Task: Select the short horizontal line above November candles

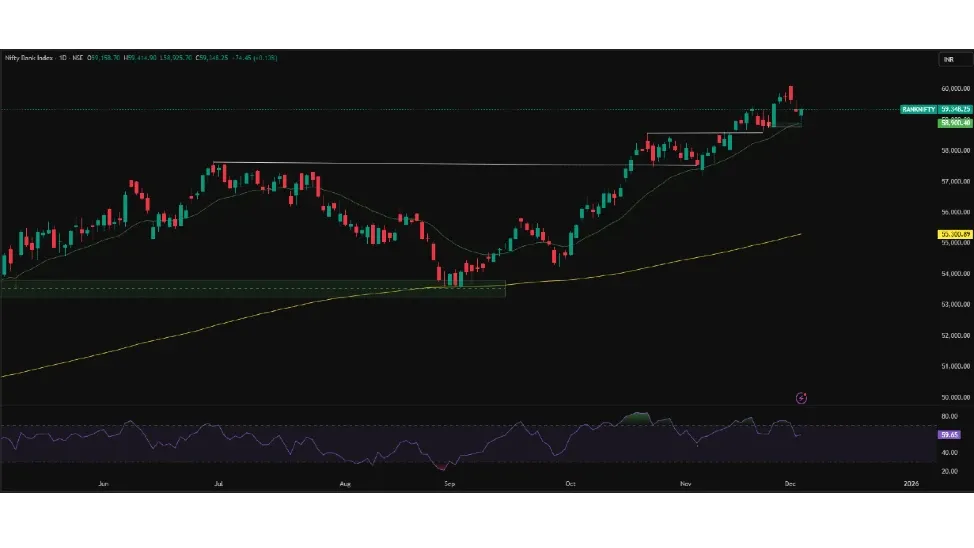Action: tap(704, 133)
